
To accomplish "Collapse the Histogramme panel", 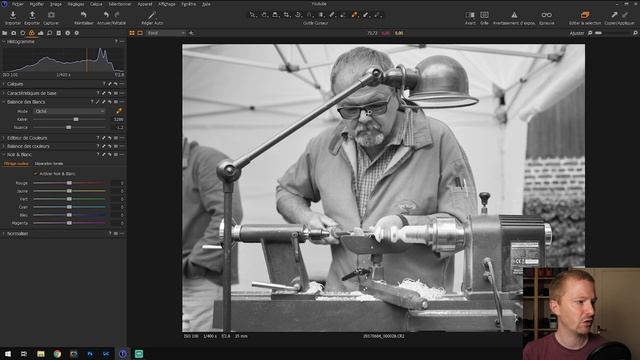I will pyautogui.click(x=4, y=42).
